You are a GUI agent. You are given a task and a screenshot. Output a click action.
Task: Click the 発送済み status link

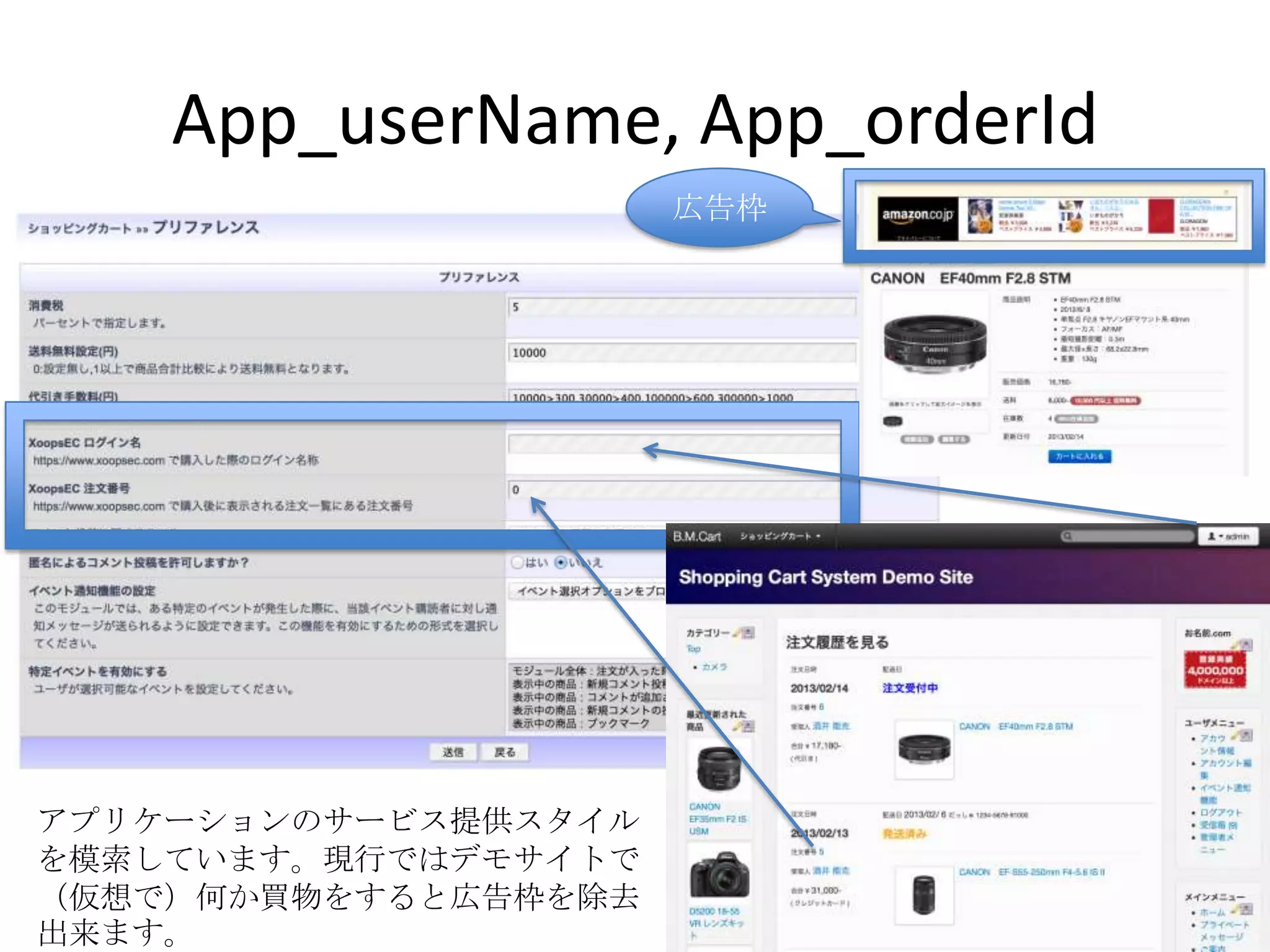tap(904, 834)
